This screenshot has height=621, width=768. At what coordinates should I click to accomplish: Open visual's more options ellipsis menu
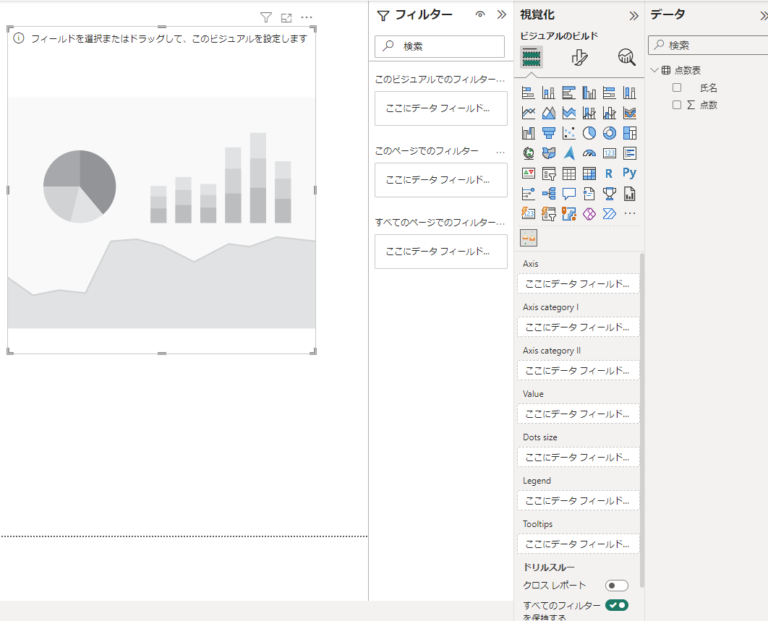coord(306,17)
